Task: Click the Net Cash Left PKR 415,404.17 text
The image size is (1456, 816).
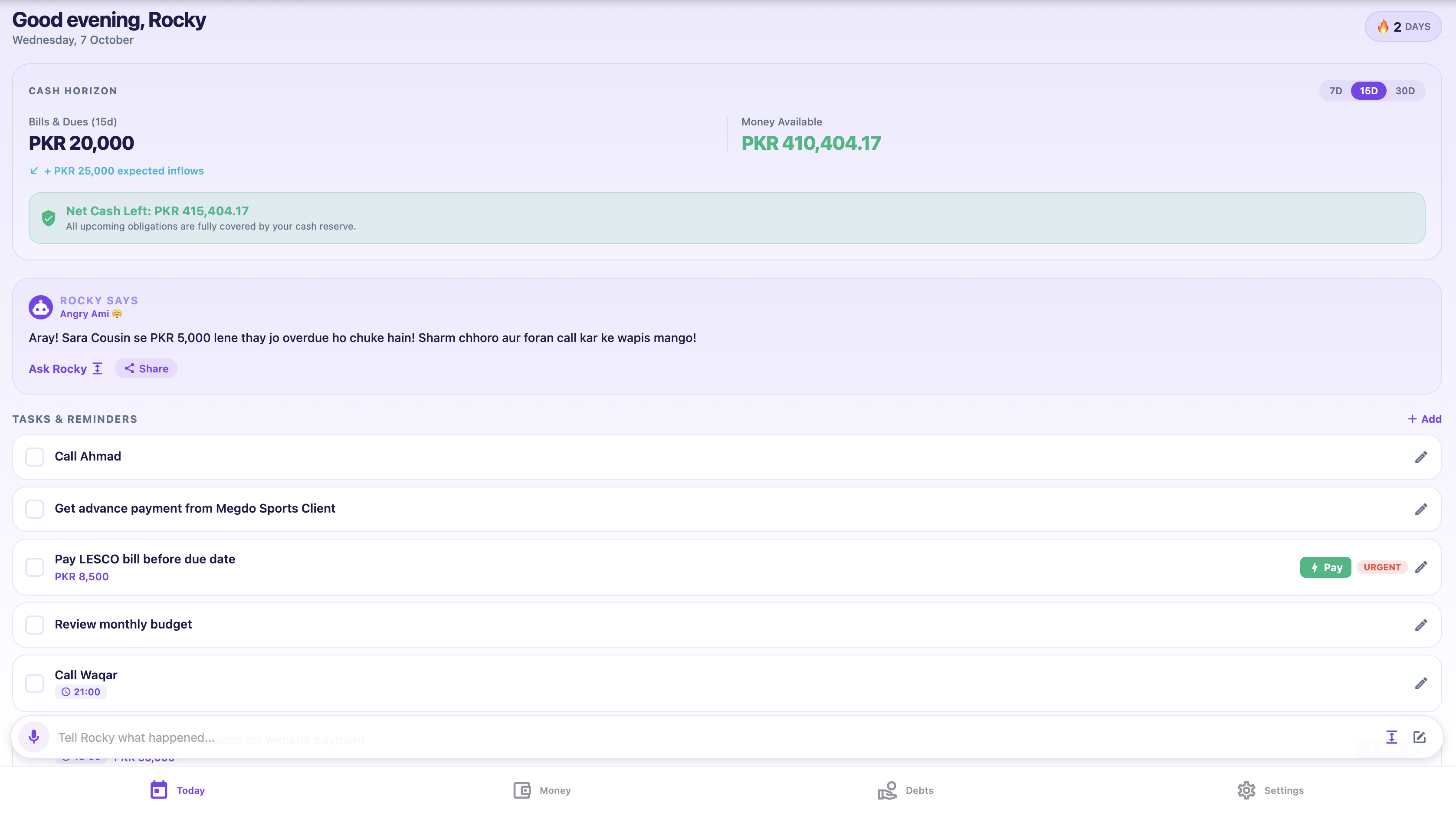Action: [157, 211]
